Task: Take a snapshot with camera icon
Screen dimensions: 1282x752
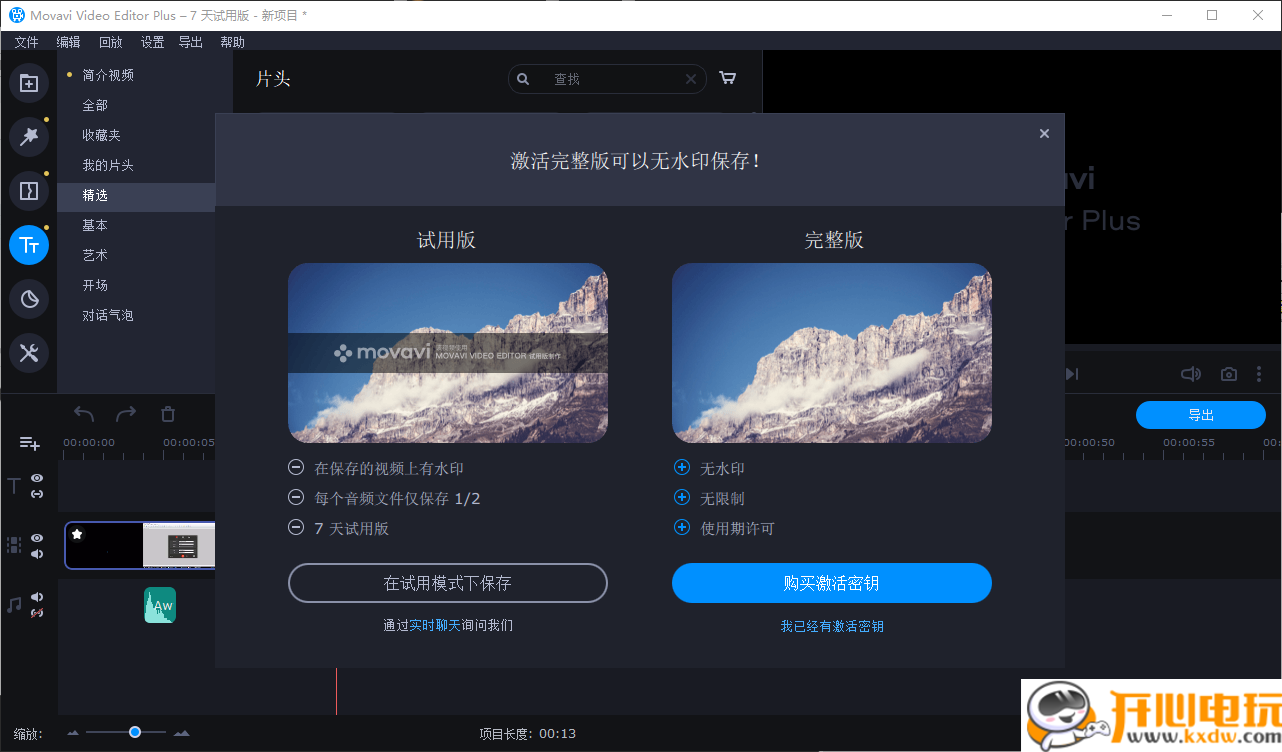Action: coord(1229,374)
